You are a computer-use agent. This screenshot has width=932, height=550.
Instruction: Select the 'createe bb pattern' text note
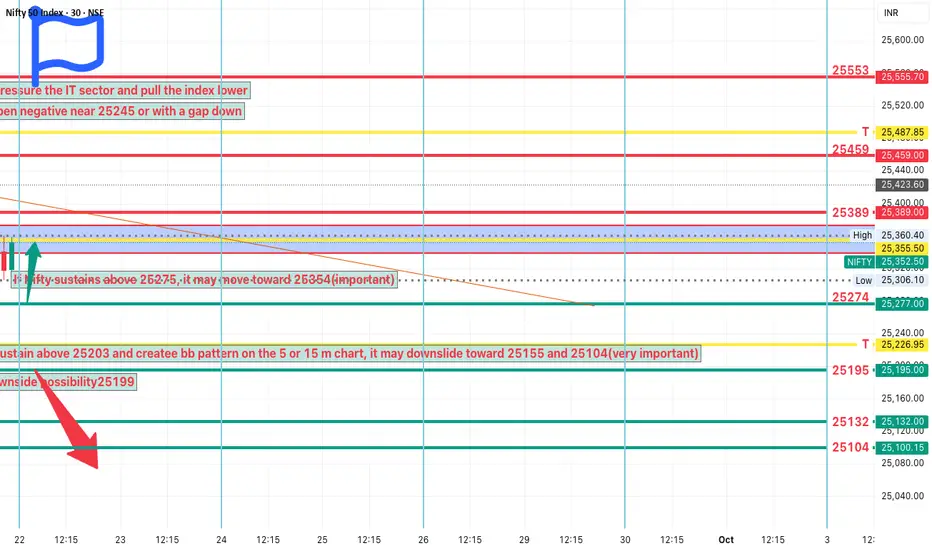coord(350,353)
